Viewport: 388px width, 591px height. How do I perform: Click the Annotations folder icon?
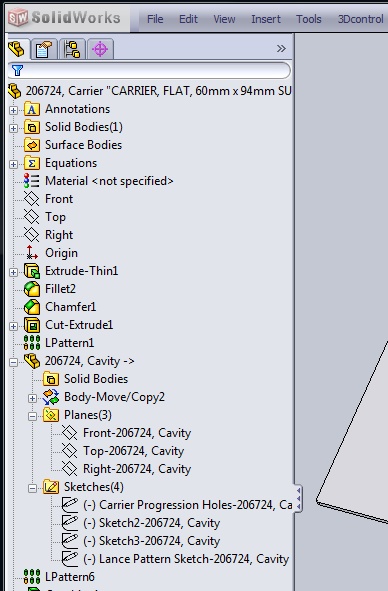(32, 109)
